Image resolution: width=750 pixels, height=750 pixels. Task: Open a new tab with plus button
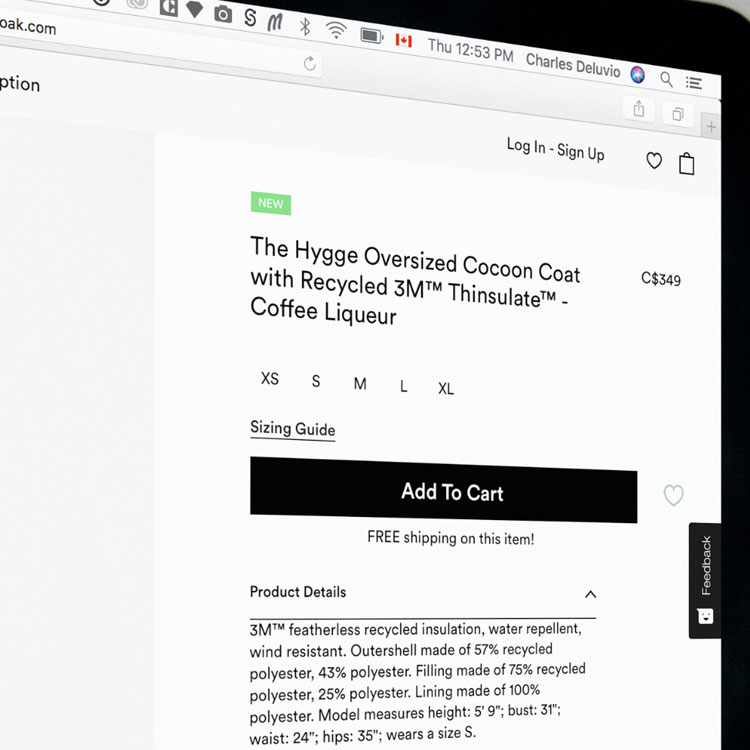pyautogui.click(x=711, y=127)
